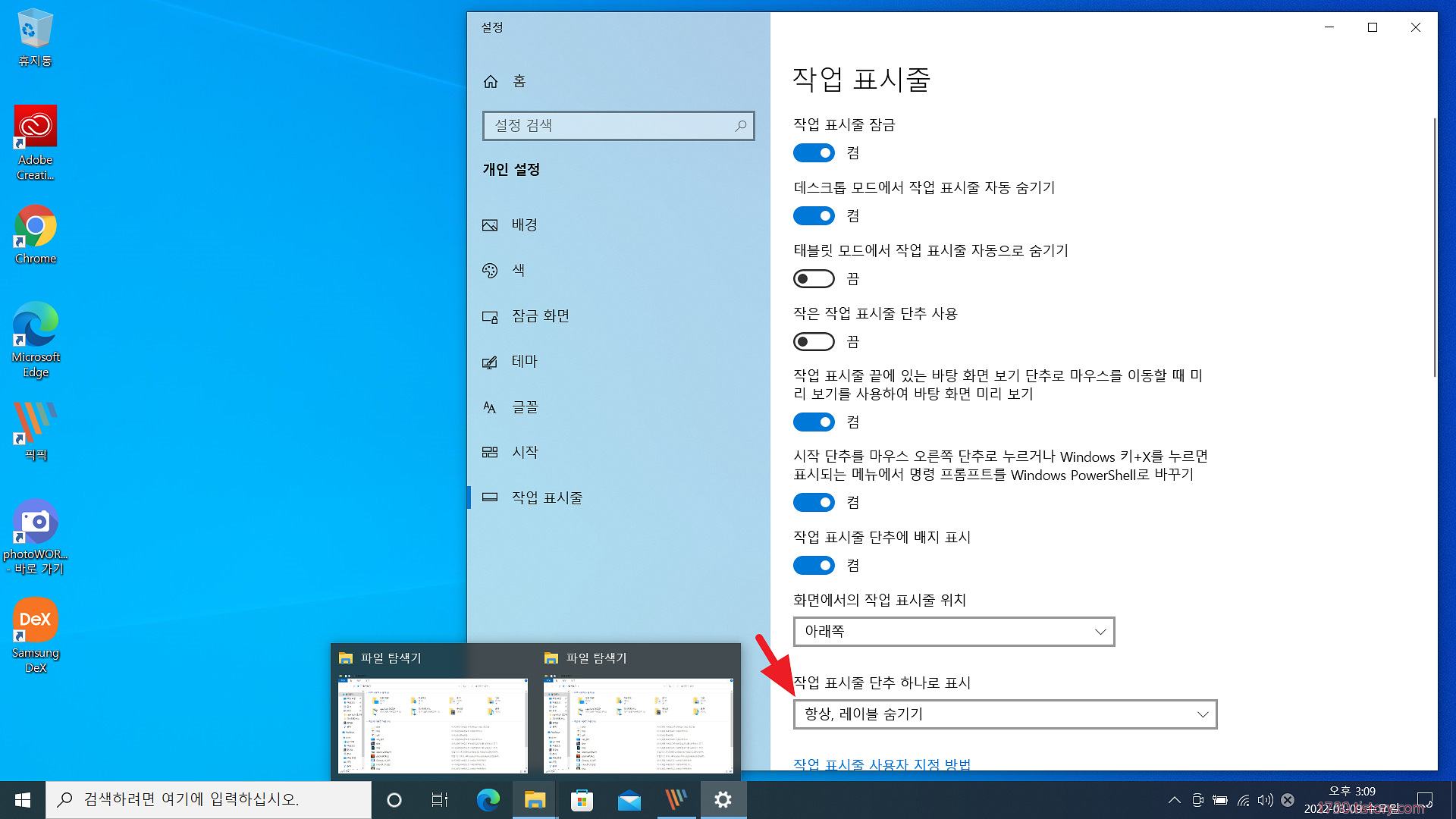
Task: Show hidden system tray icons chevron
Action: point(1174,800)
